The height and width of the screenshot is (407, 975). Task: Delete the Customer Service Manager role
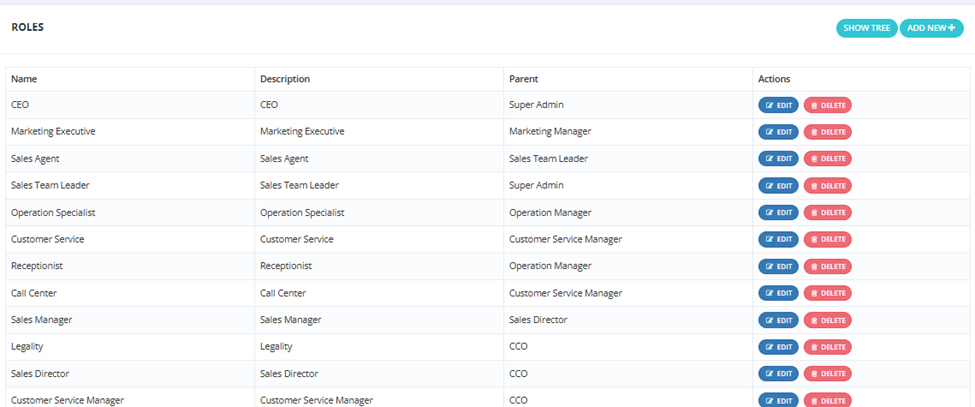(828, 400)
